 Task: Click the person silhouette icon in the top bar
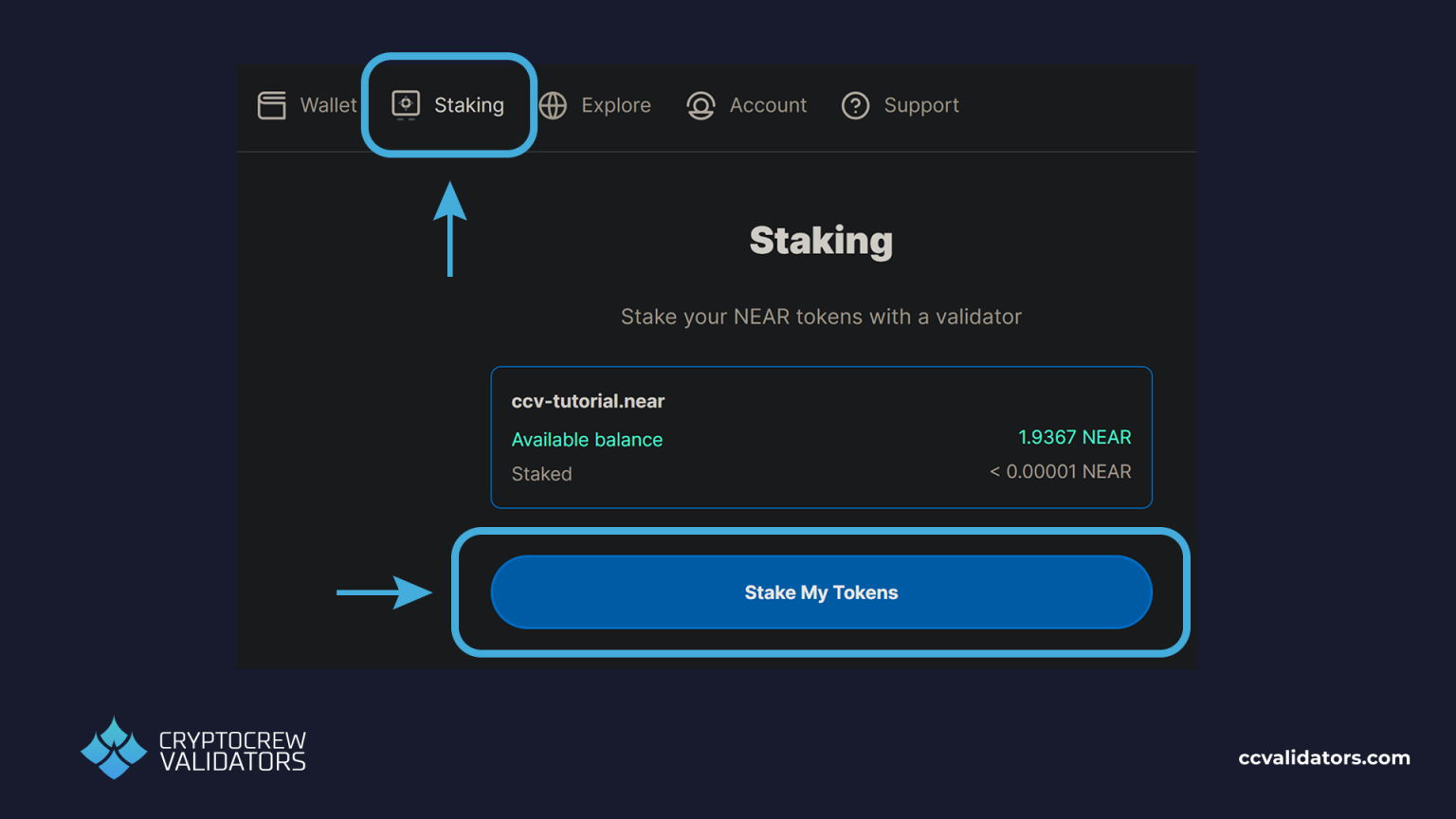tap(701, 105)
